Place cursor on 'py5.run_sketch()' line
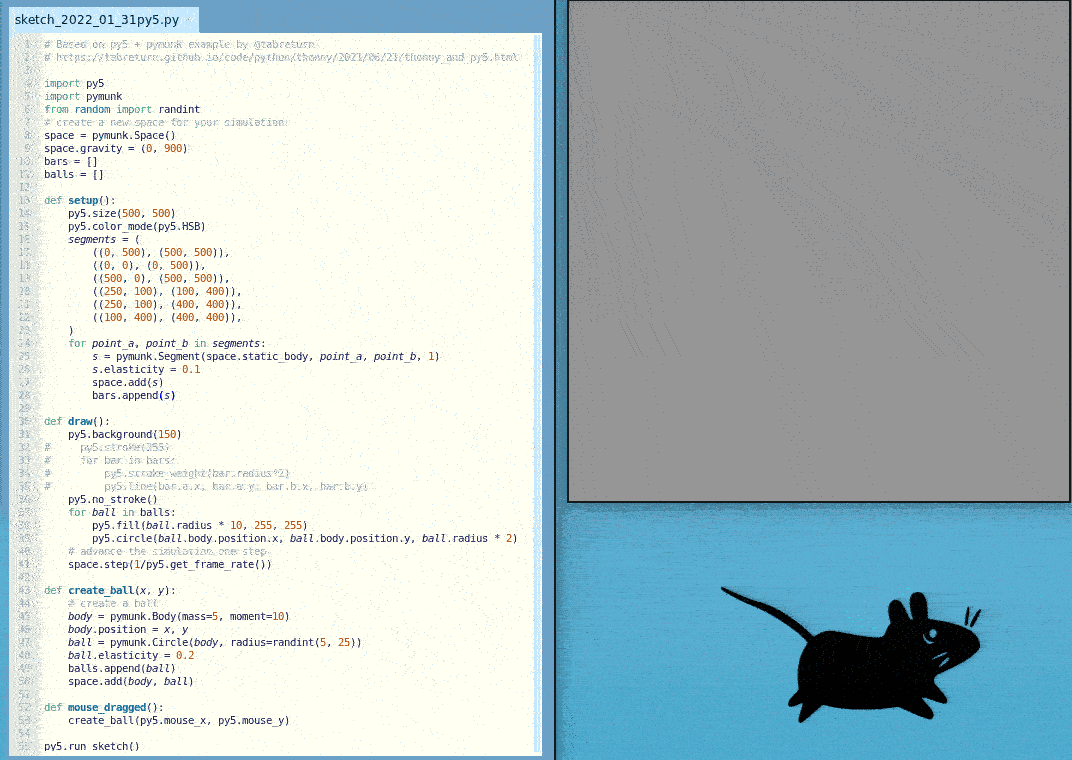This screenshot has height=760, width=1072. point(92,746)
